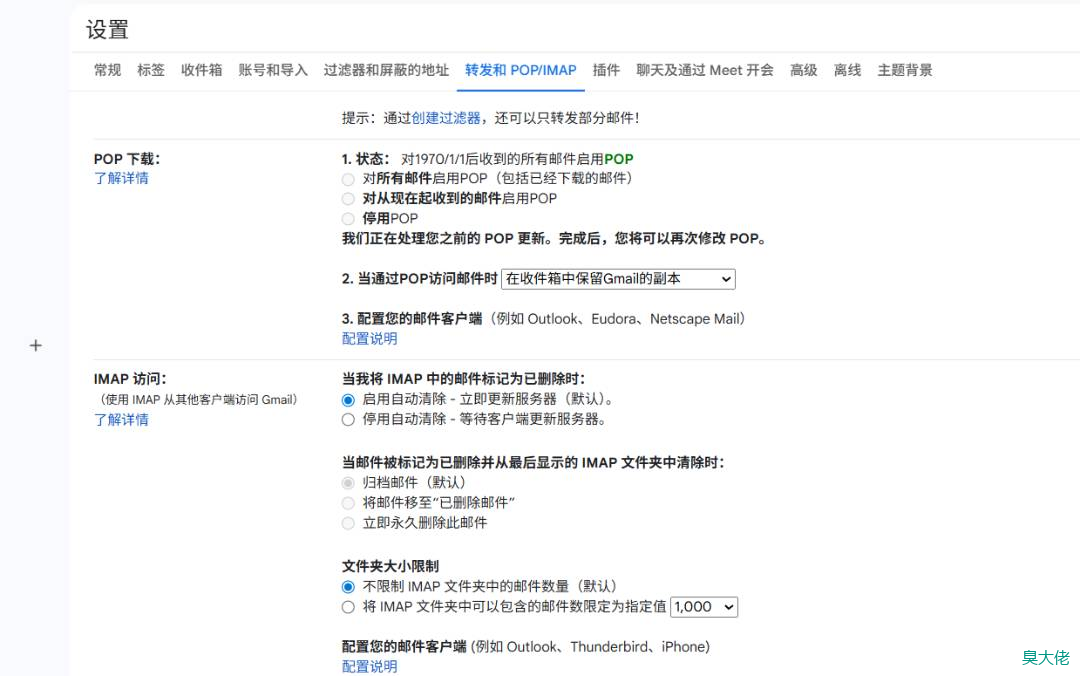Enable '启用自动清除' IMAP option
The height and width of the screenshot is (676, 1080).
point(348,399)
